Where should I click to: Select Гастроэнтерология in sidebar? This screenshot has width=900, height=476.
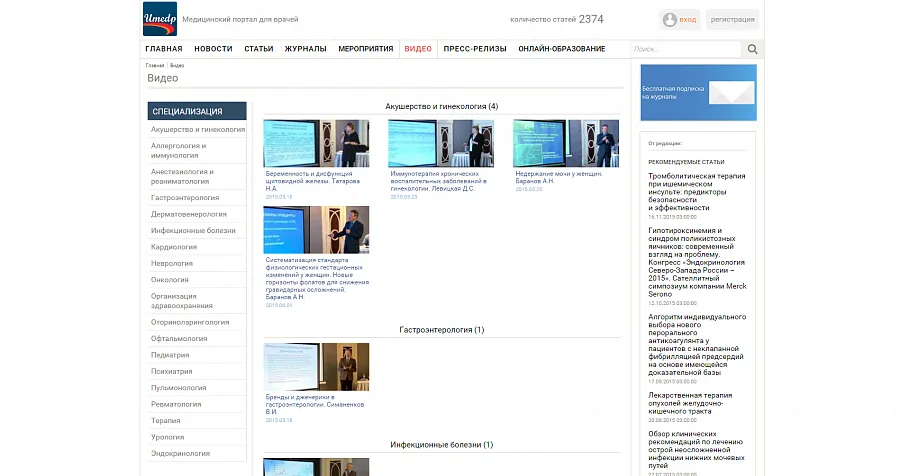(x=185, y=198)
